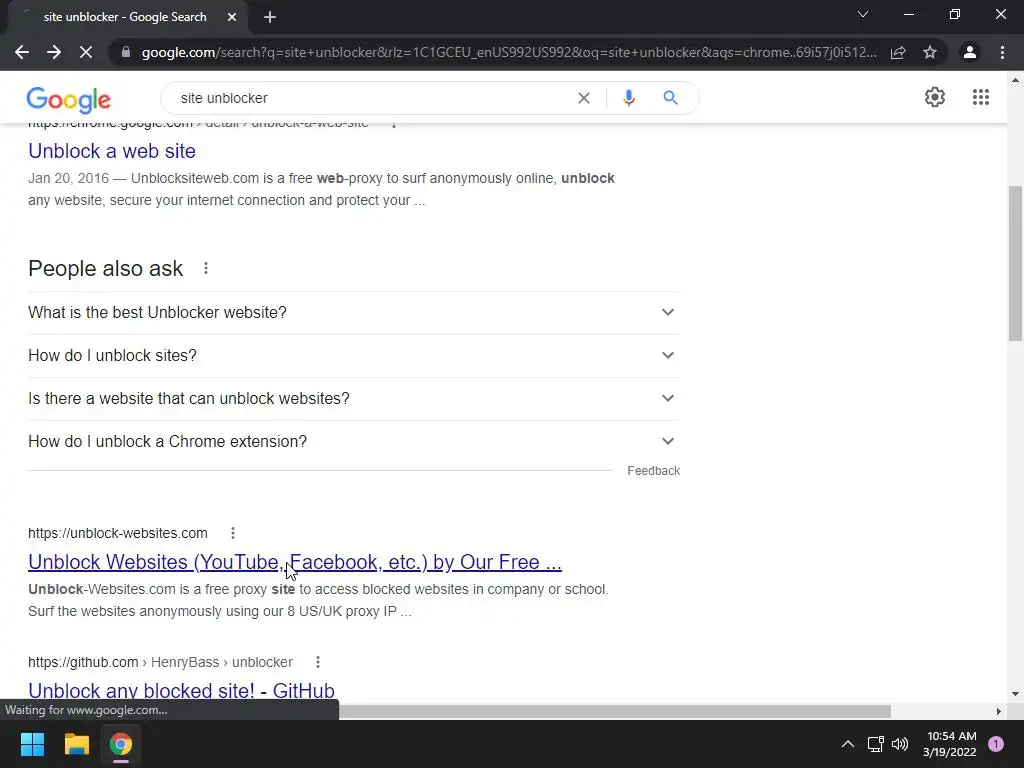Click the Chrome taskbar icon
This screenshot has height=768, width=1024.
(x=121, y=744)
